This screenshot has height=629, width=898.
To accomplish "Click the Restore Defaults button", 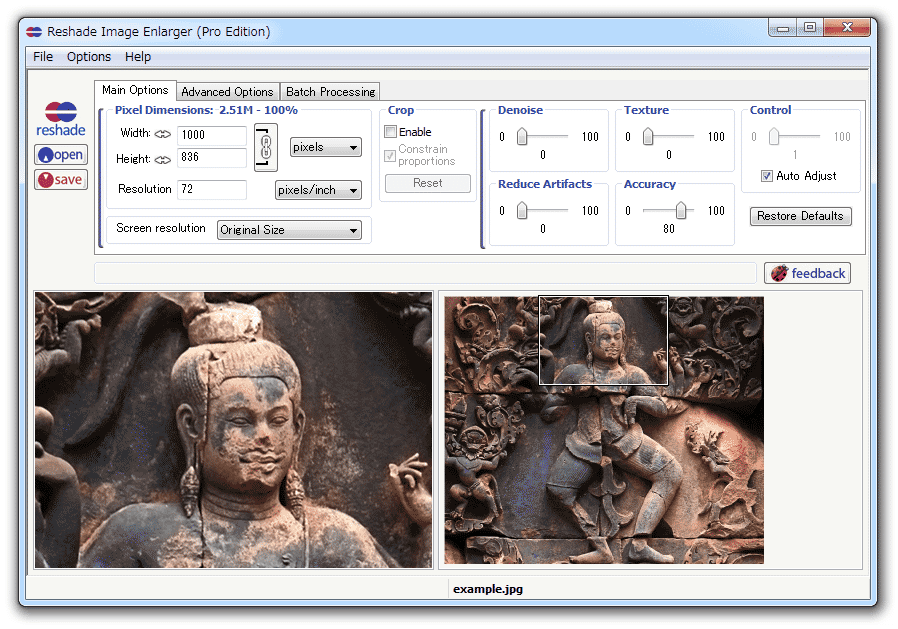I will coord(800,216).
